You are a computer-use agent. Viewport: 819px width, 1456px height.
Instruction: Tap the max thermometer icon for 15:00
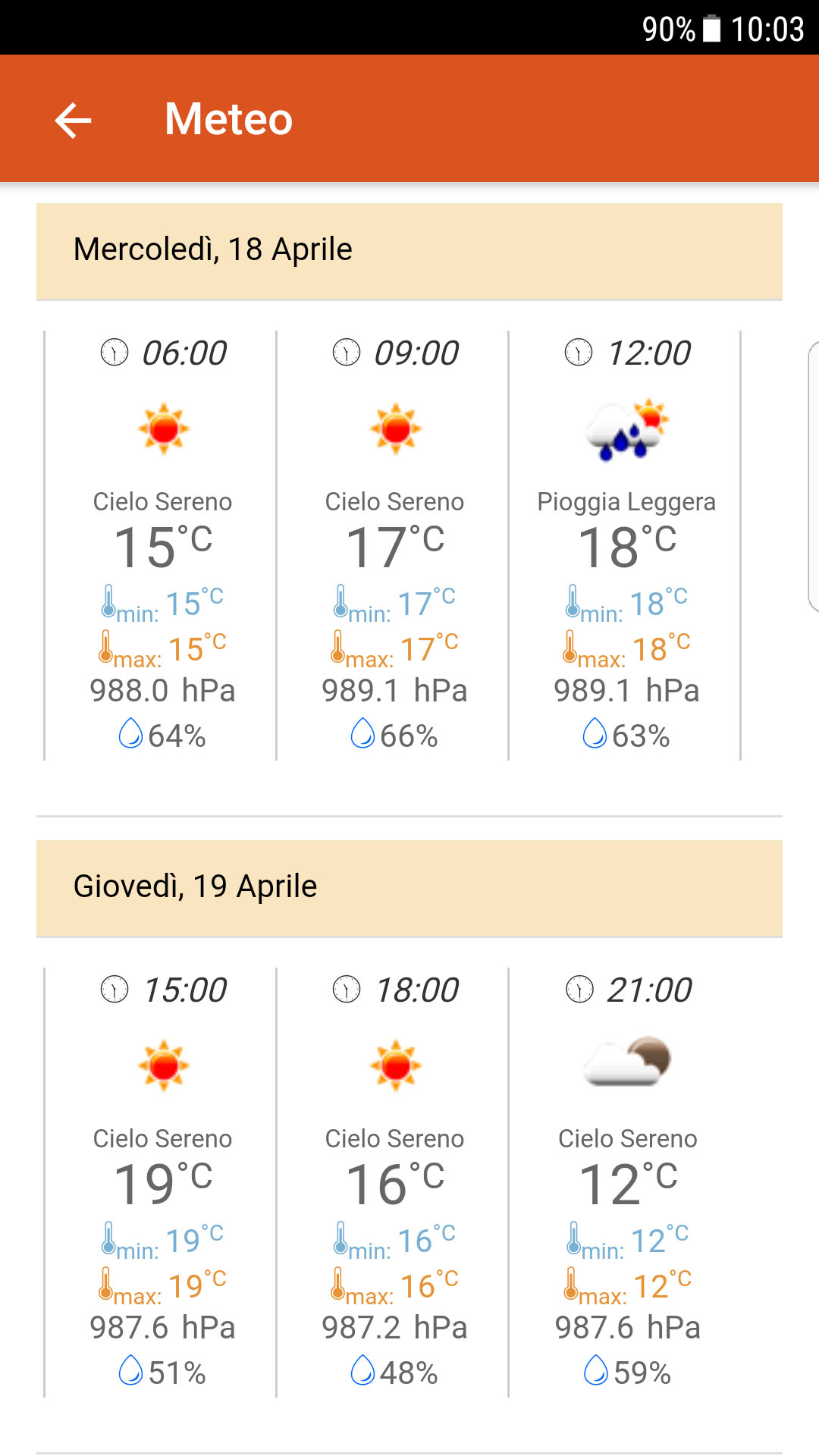107,1284
